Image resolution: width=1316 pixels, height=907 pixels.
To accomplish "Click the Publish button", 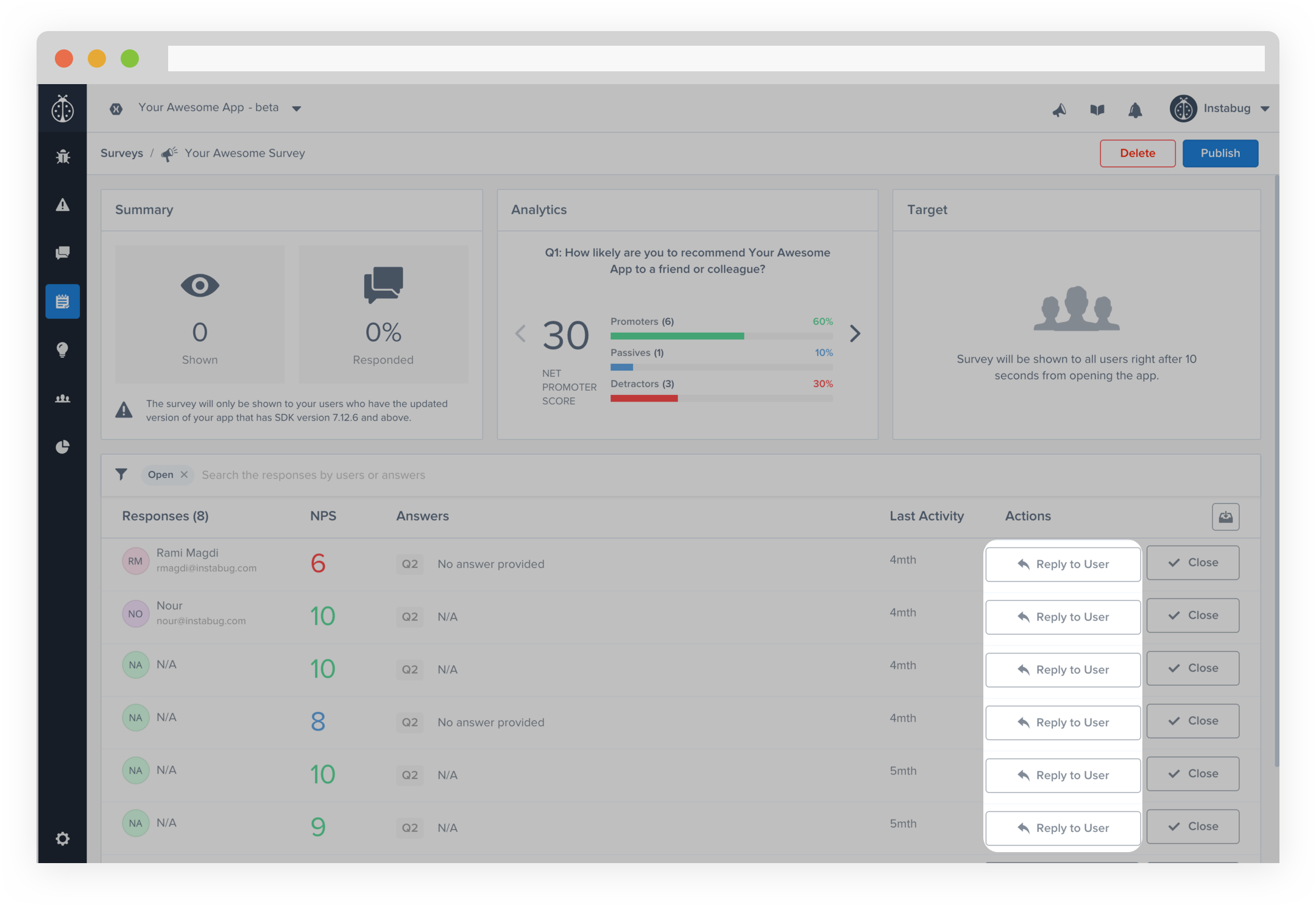I will click(x=1220, y=153).
